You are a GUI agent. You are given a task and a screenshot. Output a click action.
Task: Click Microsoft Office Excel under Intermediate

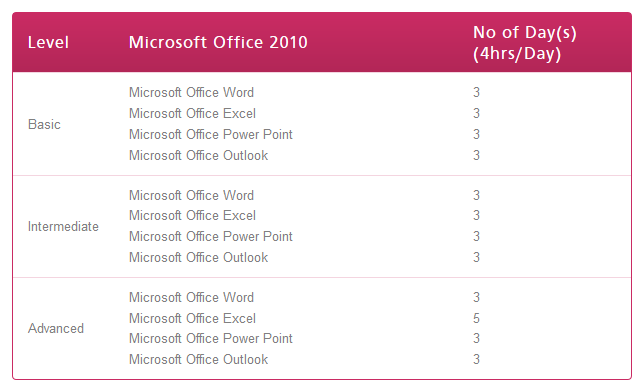coord(192,215)
